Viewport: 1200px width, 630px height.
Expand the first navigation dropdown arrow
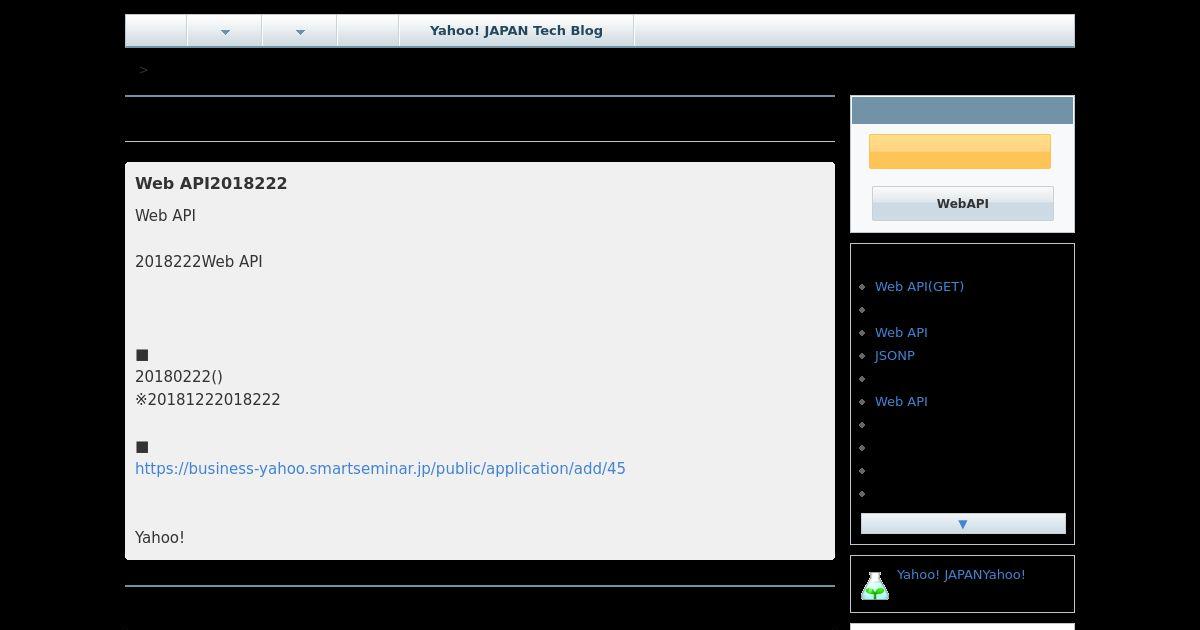point(225,32)
